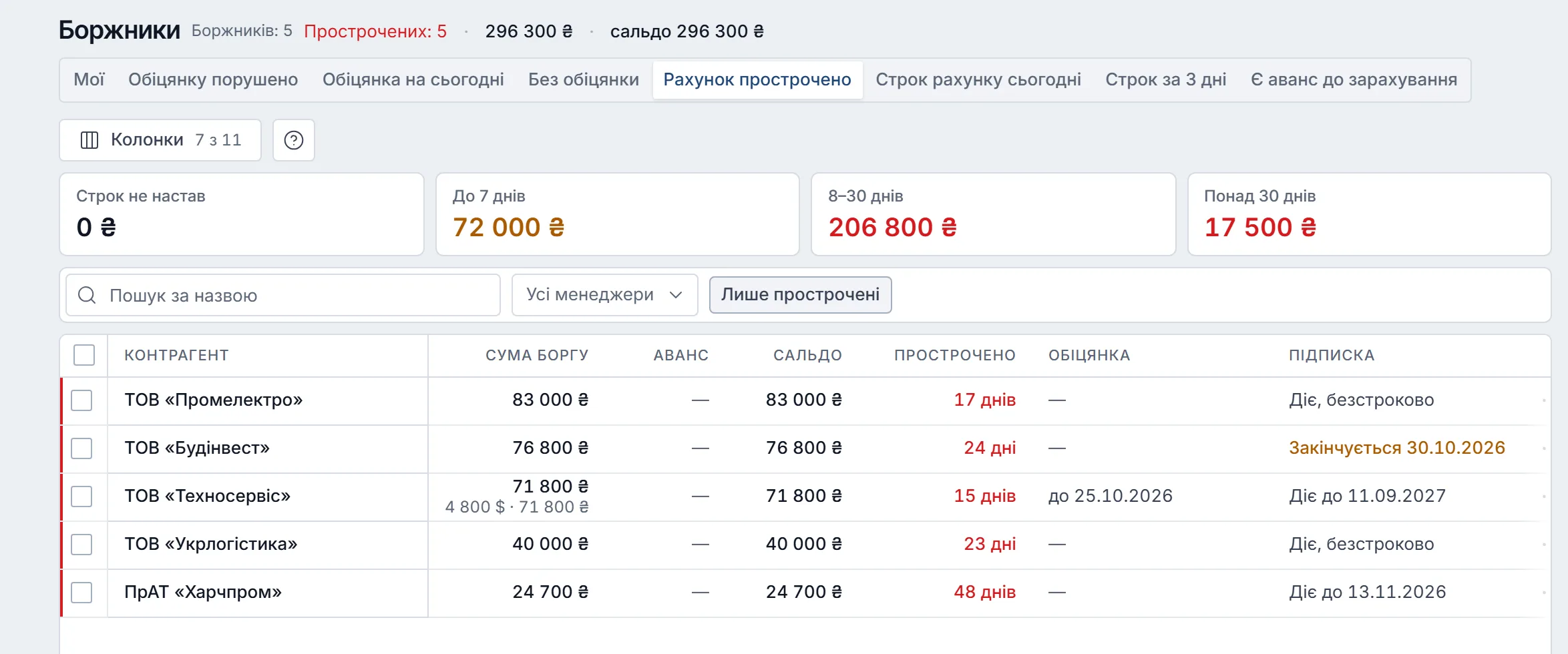Open the ТОВ «Промелектро» counterparty
This screenshot has width=1568, height=654.
[x=214, y=400]
